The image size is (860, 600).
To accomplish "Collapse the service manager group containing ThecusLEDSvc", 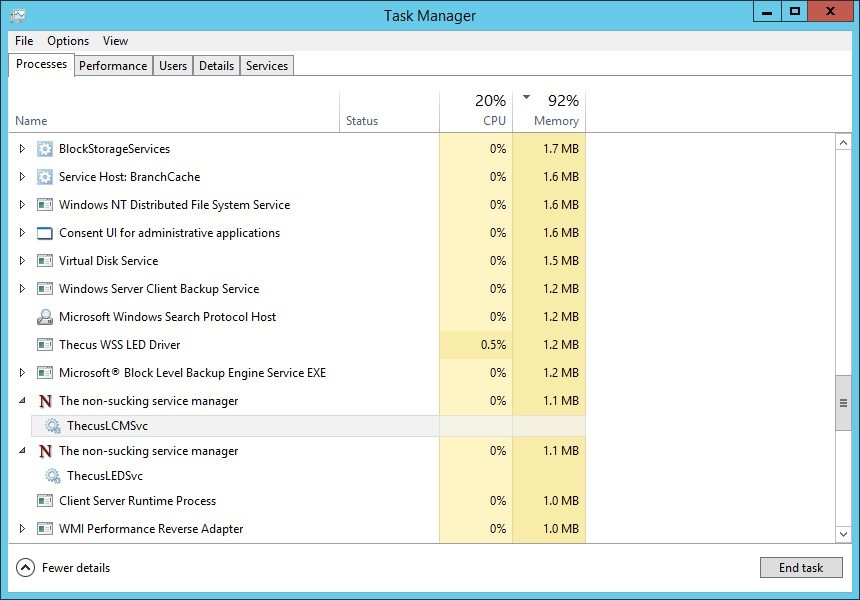I will pos(22,450).
